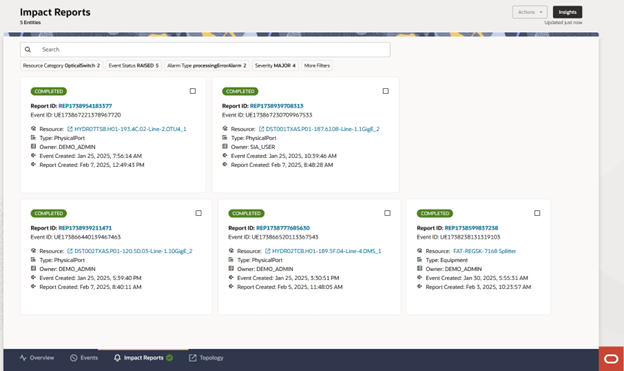Screen dimensions: 624x371
Task: Click the Topology external-link icon
Action: pyautogui.click(x=193, y=358)
